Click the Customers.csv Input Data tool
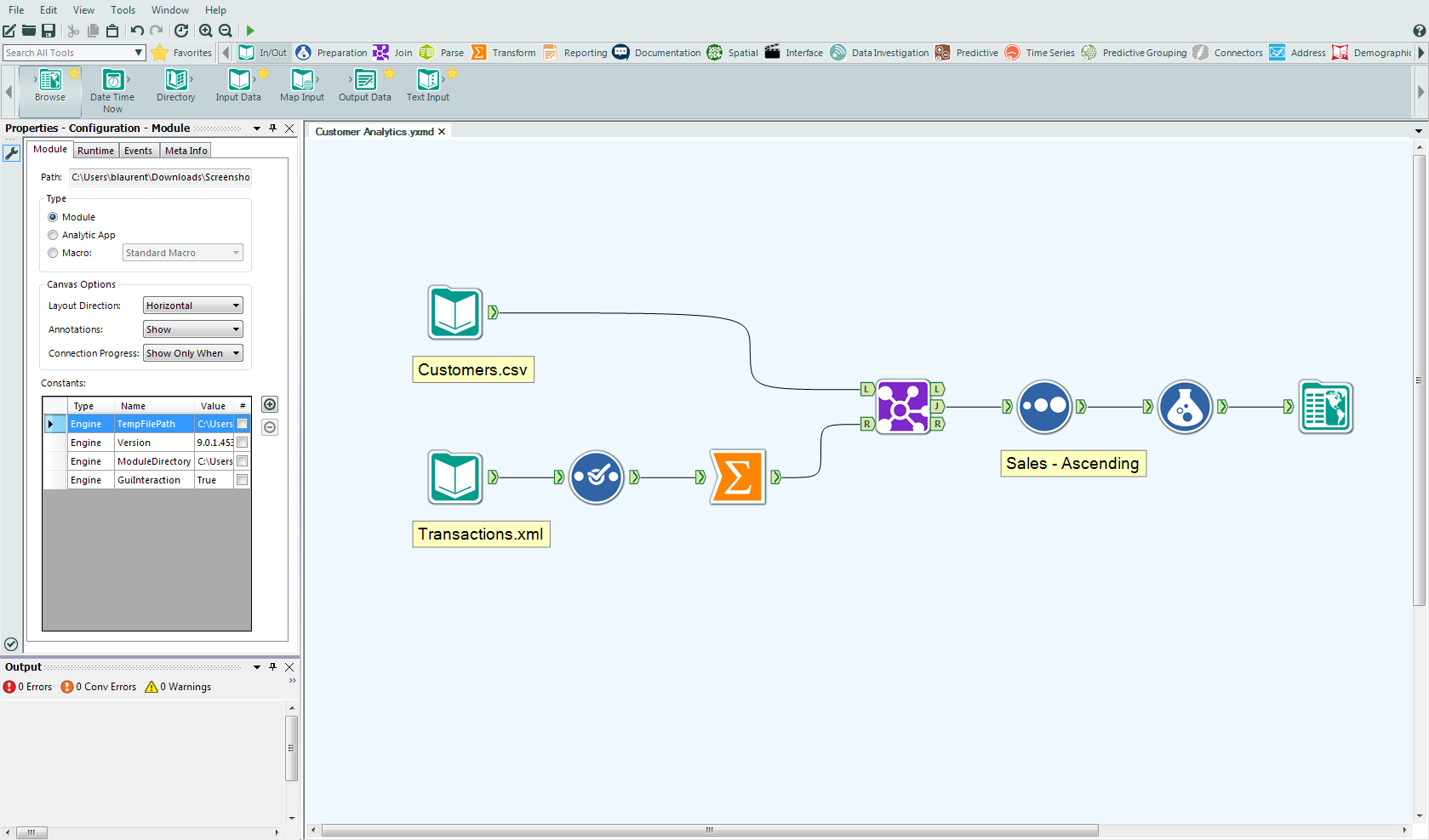Screen dimensions: 1429x840 (x=455, y=313)
